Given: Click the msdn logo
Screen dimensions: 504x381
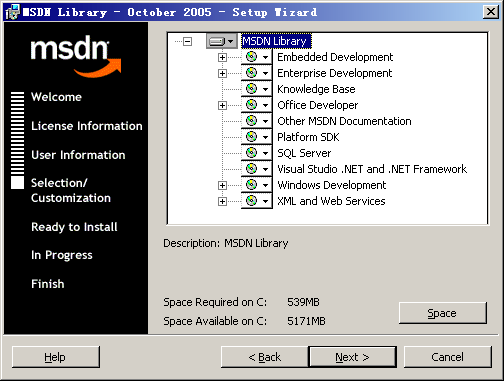Looking at the screenshot, I should click(x=76, y=56).
